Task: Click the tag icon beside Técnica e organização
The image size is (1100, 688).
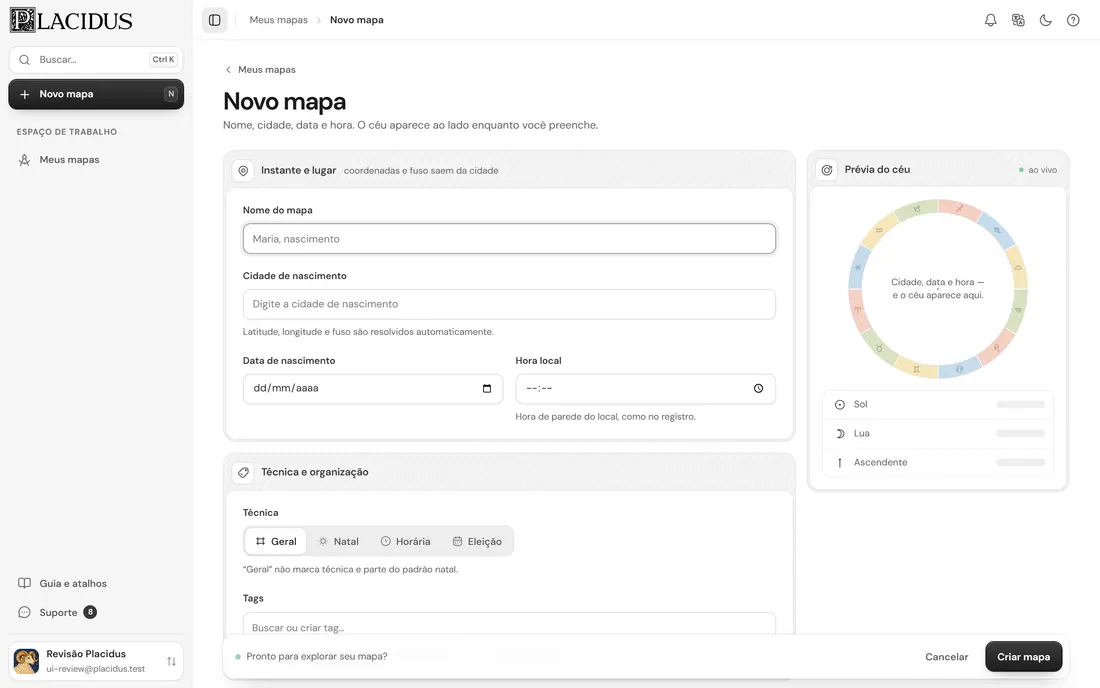Action: pos(243,472)
